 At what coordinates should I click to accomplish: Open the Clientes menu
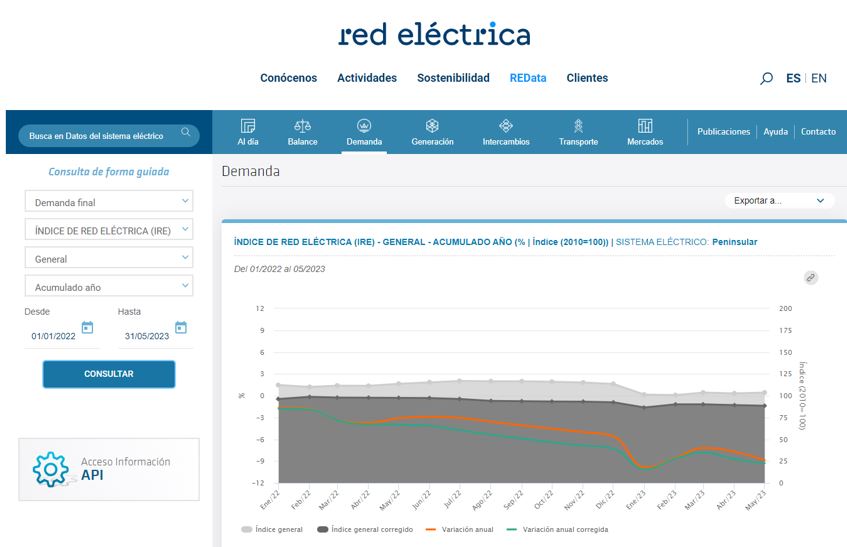pyautogui.click(x=587, y=78)
